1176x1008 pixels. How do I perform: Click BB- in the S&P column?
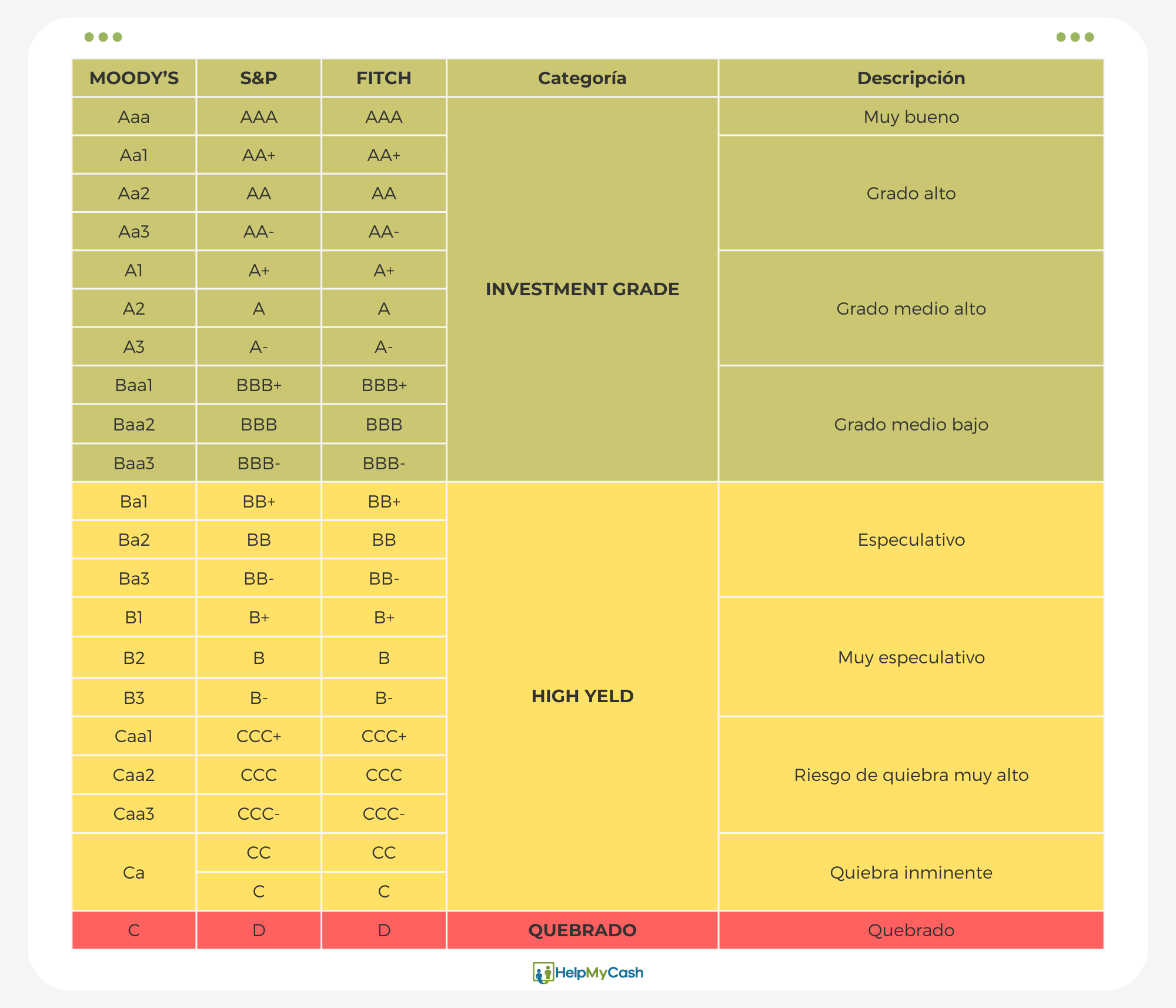(x=259, y=578)
